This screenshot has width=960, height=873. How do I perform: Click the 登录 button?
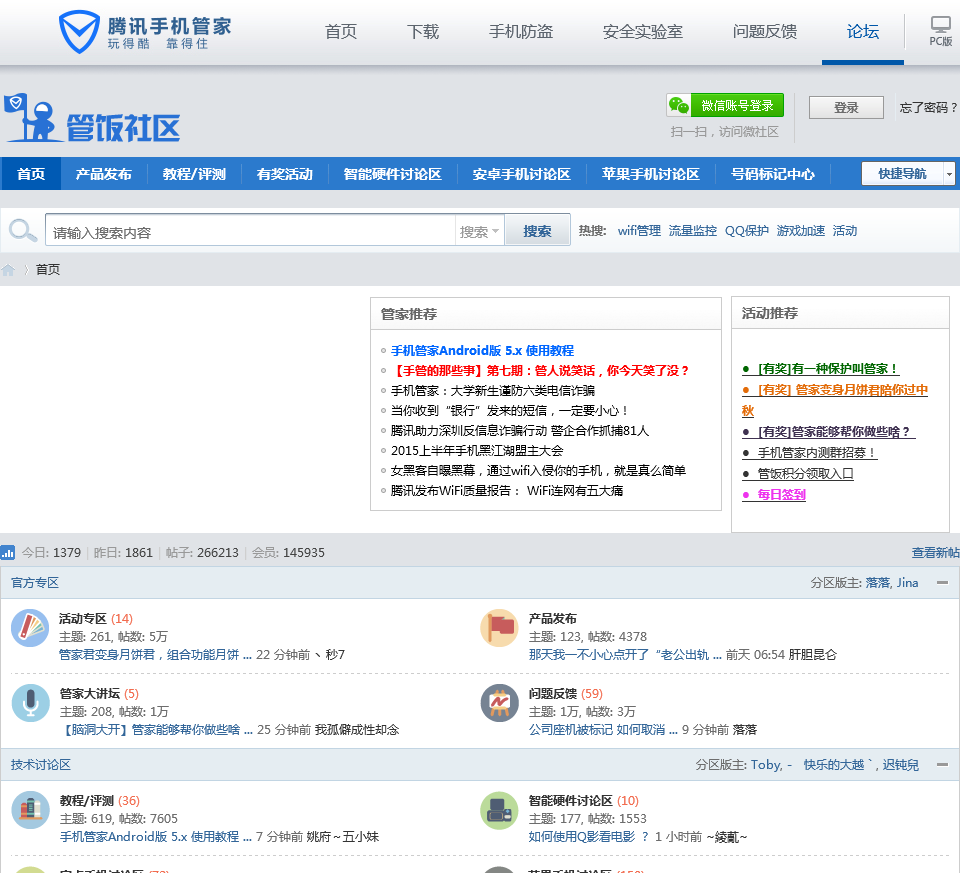846,108
